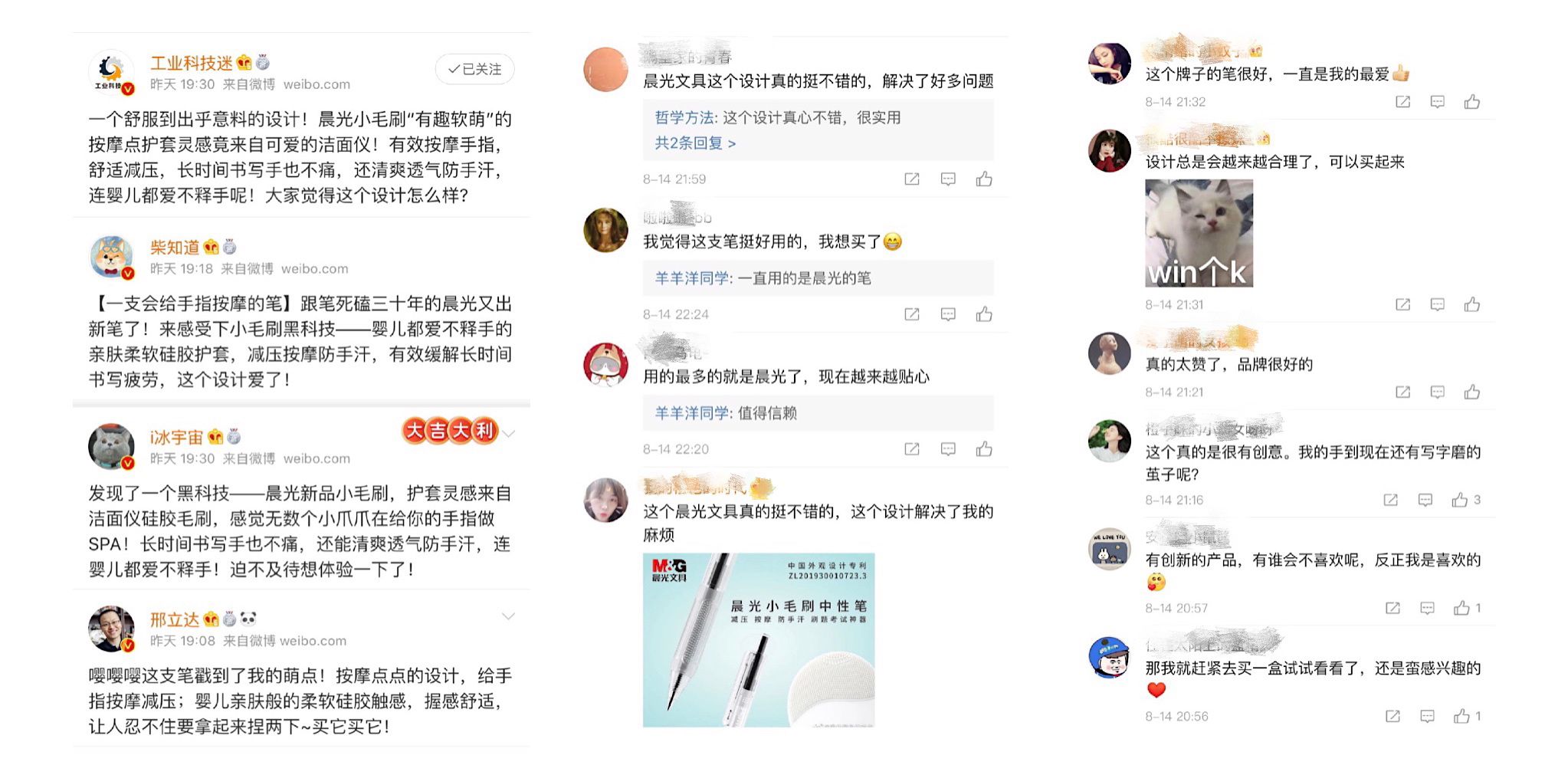Image resolution: width=1568 pixels, height=765 pixels.
Task: Like the comment posted 8-14 21:32
Action: [x=1471, y=102]
